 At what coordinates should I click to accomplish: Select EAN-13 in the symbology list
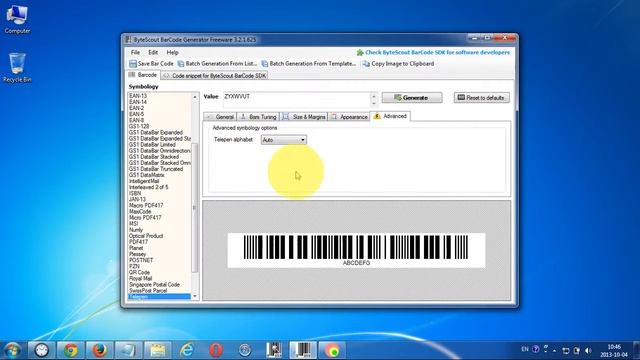tap(138, 96)
